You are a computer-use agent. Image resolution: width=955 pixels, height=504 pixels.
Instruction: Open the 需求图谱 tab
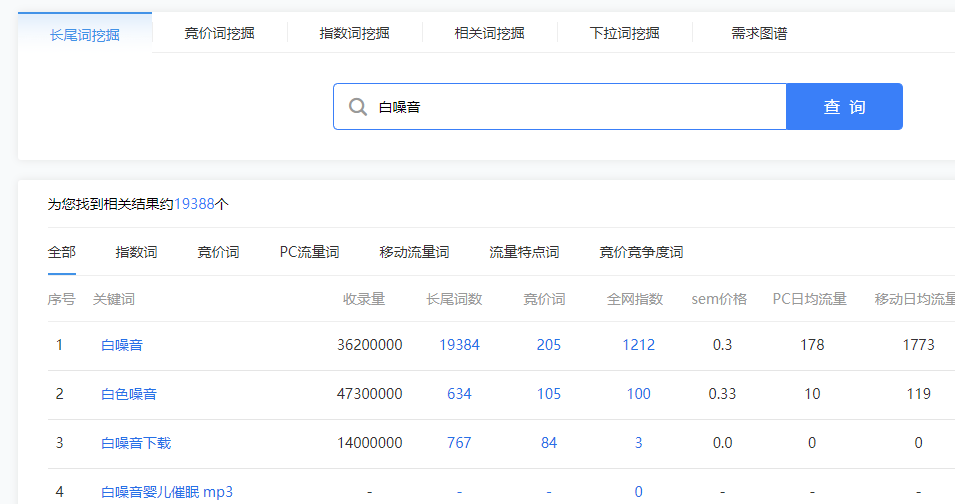tap(759, 33)
